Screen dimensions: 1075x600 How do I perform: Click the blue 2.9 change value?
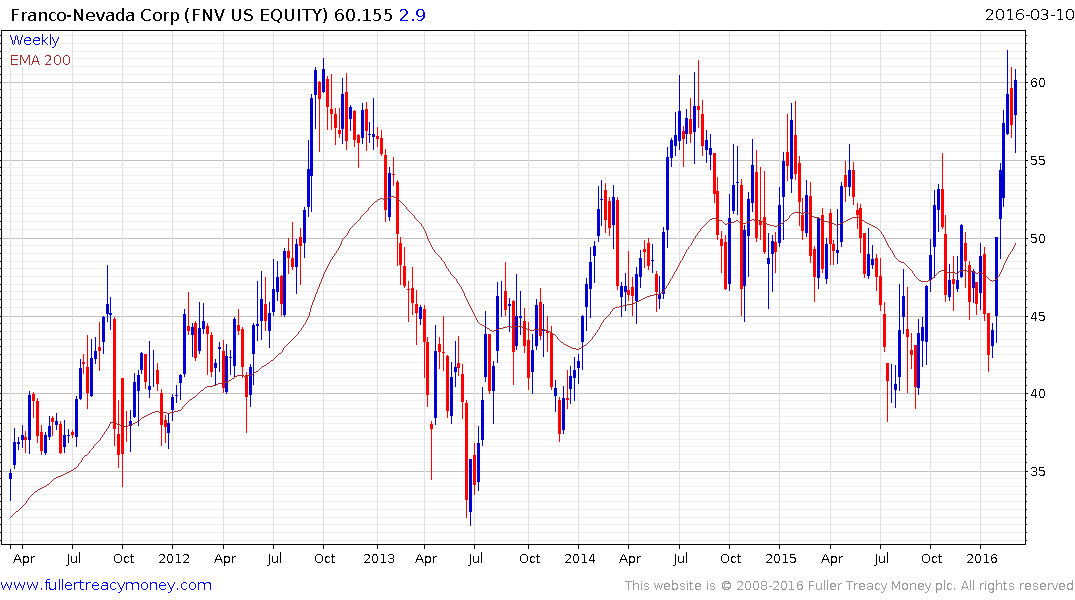click(x=412, y=14)
